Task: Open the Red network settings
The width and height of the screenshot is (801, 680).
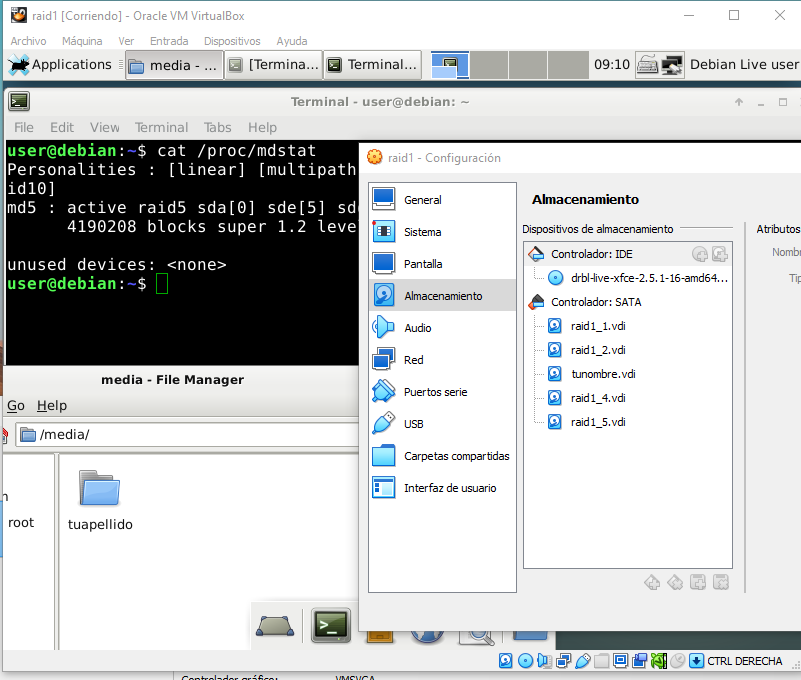Action: point(442,360)
